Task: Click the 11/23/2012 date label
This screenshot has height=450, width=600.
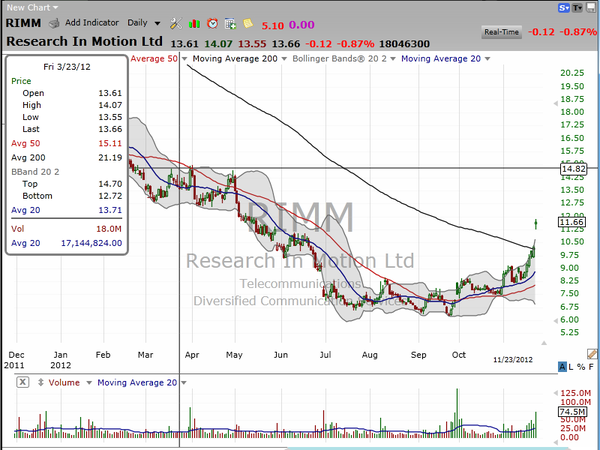Action: pos(513,360)
